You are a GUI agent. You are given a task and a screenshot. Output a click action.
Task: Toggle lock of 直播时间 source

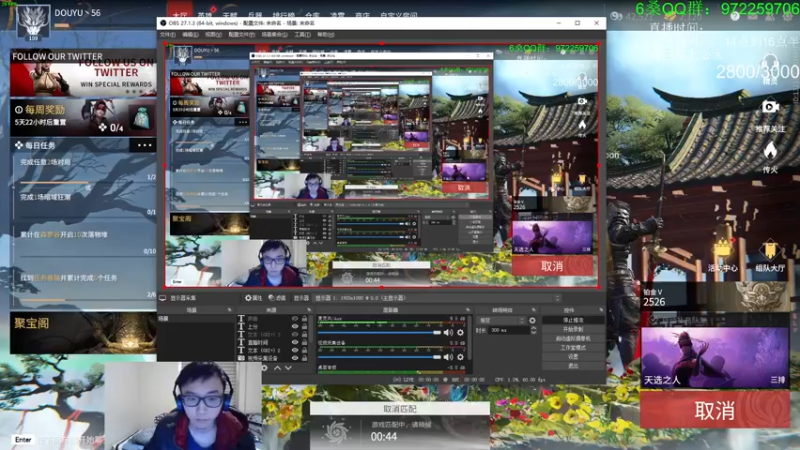click(305, 342)
